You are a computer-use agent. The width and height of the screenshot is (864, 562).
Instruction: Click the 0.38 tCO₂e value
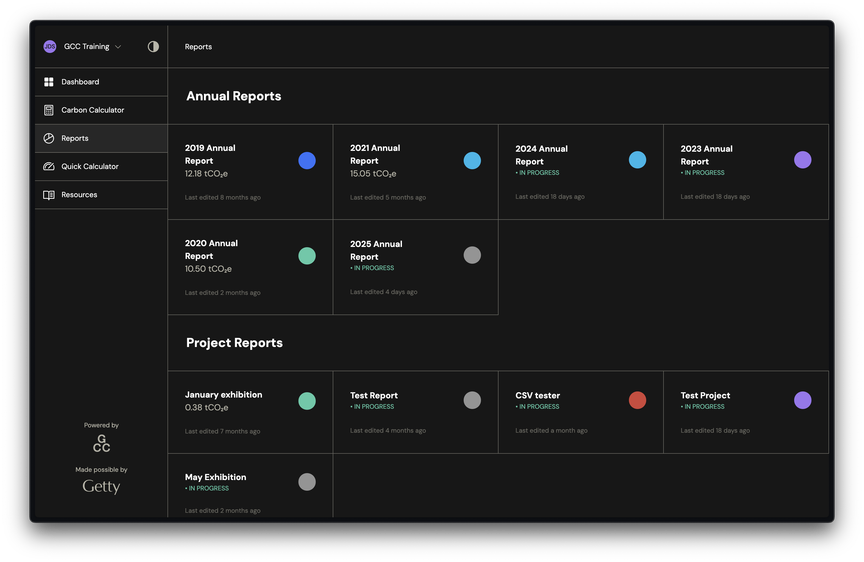tap(207, 407)
